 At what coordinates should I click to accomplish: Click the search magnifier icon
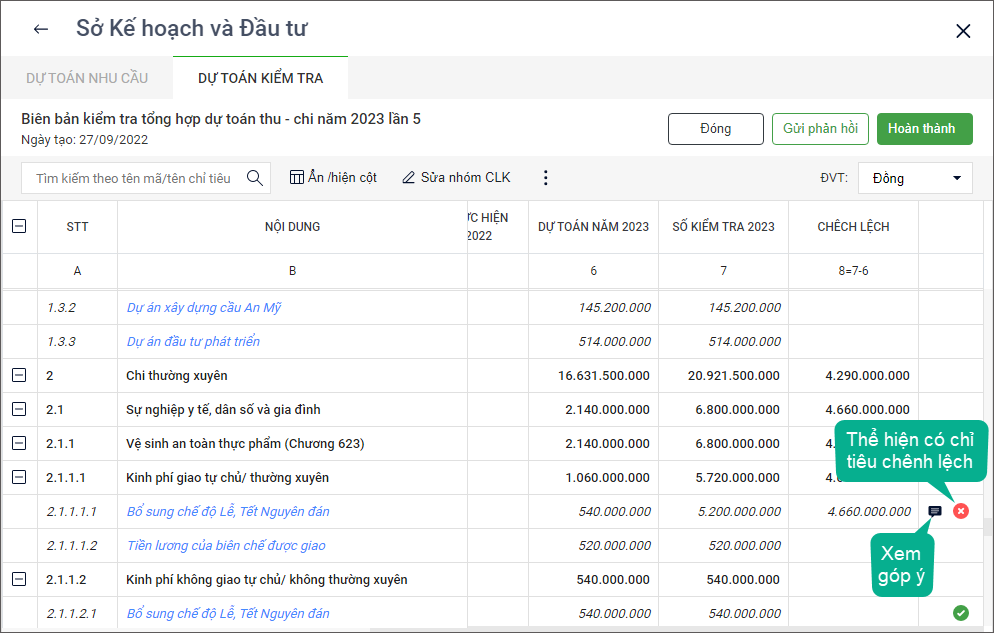tap(255, 178)
